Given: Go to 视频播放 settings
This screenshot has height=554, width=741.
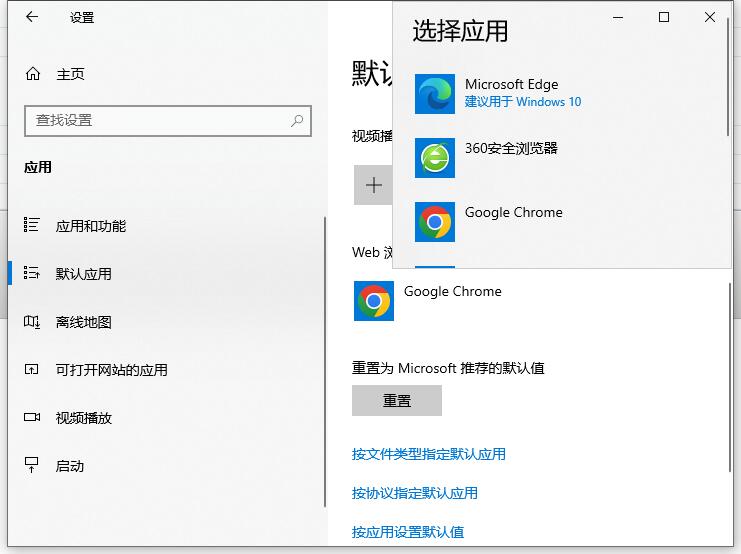Looking at the screenshot, I should click(x=84, y=418).
